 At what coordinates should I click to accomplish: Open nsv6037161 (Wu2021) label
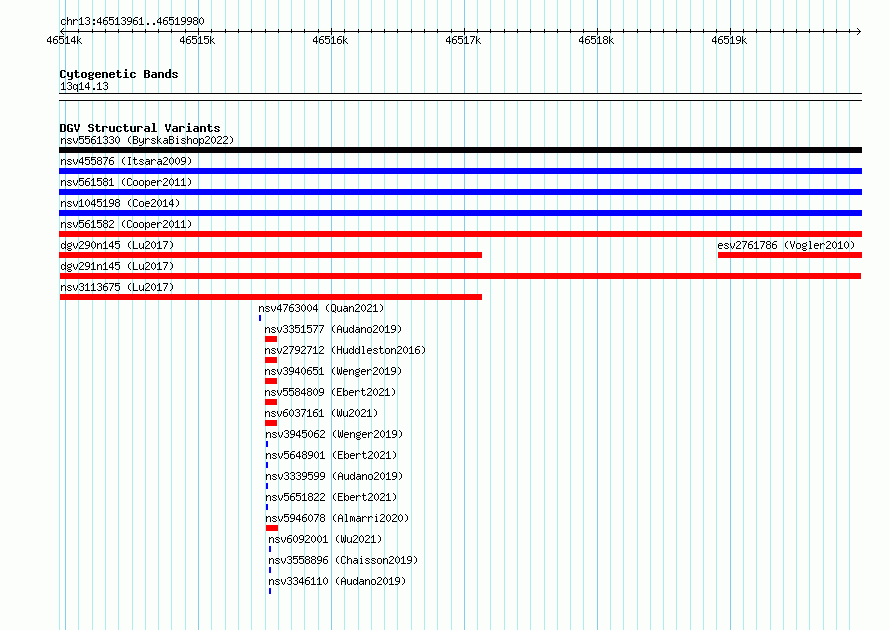321,413
